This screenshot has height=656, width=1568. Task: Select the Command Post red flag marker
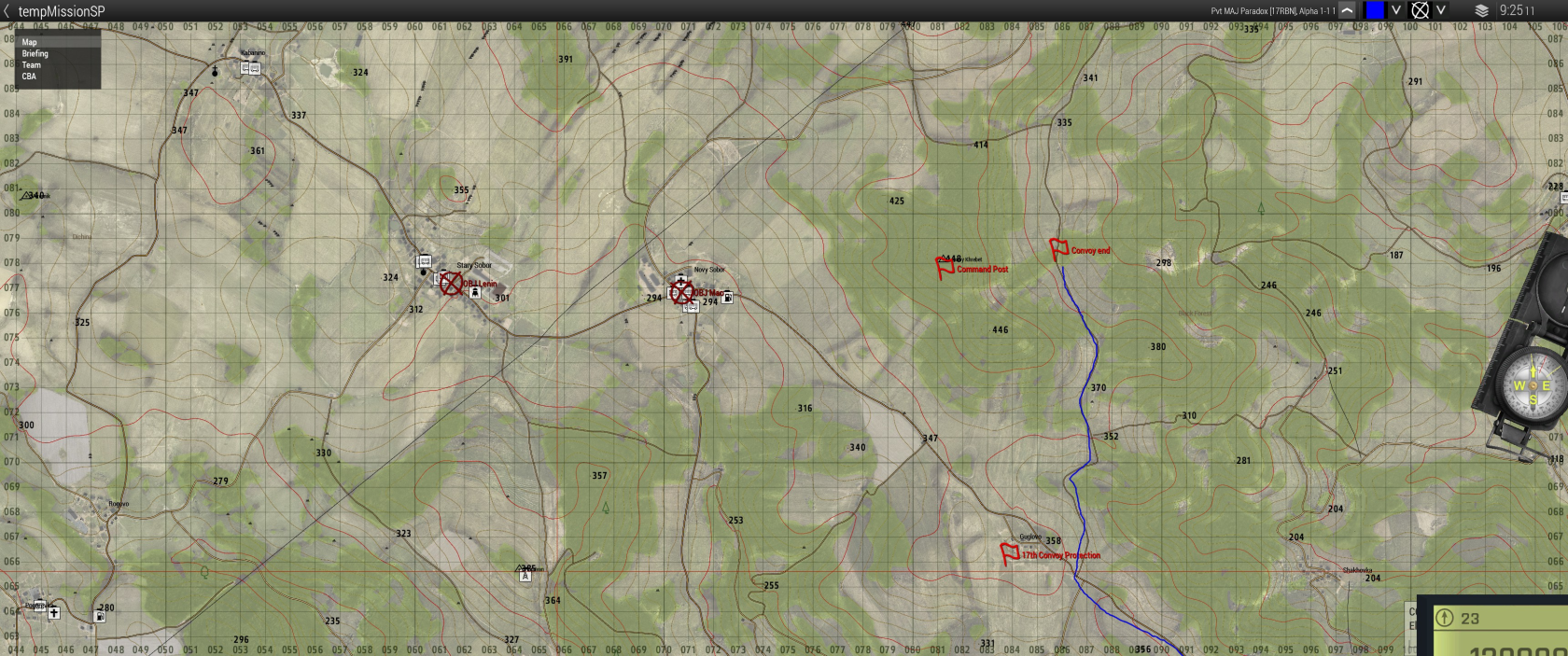click(x=945, y=267)
